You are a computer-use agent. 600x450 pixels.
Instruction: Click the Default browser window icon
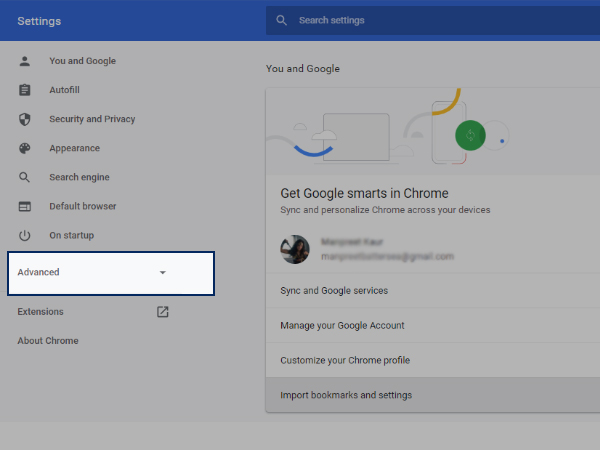pyautogui.click(x=25, y=206)
